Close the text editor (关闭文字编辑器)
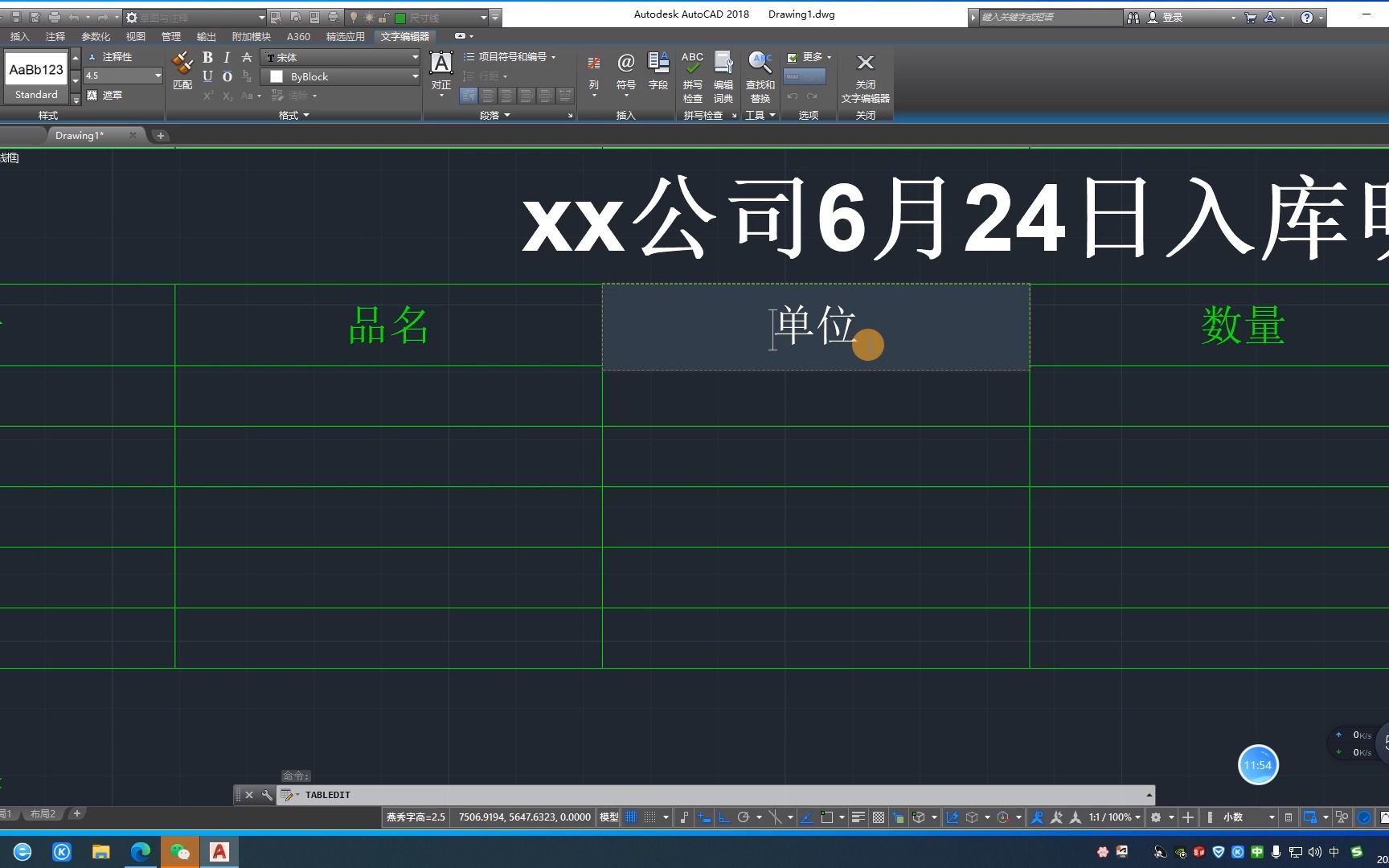This screenshot has width=1389, height=868. pyautogui.click(x=866, y=77)
